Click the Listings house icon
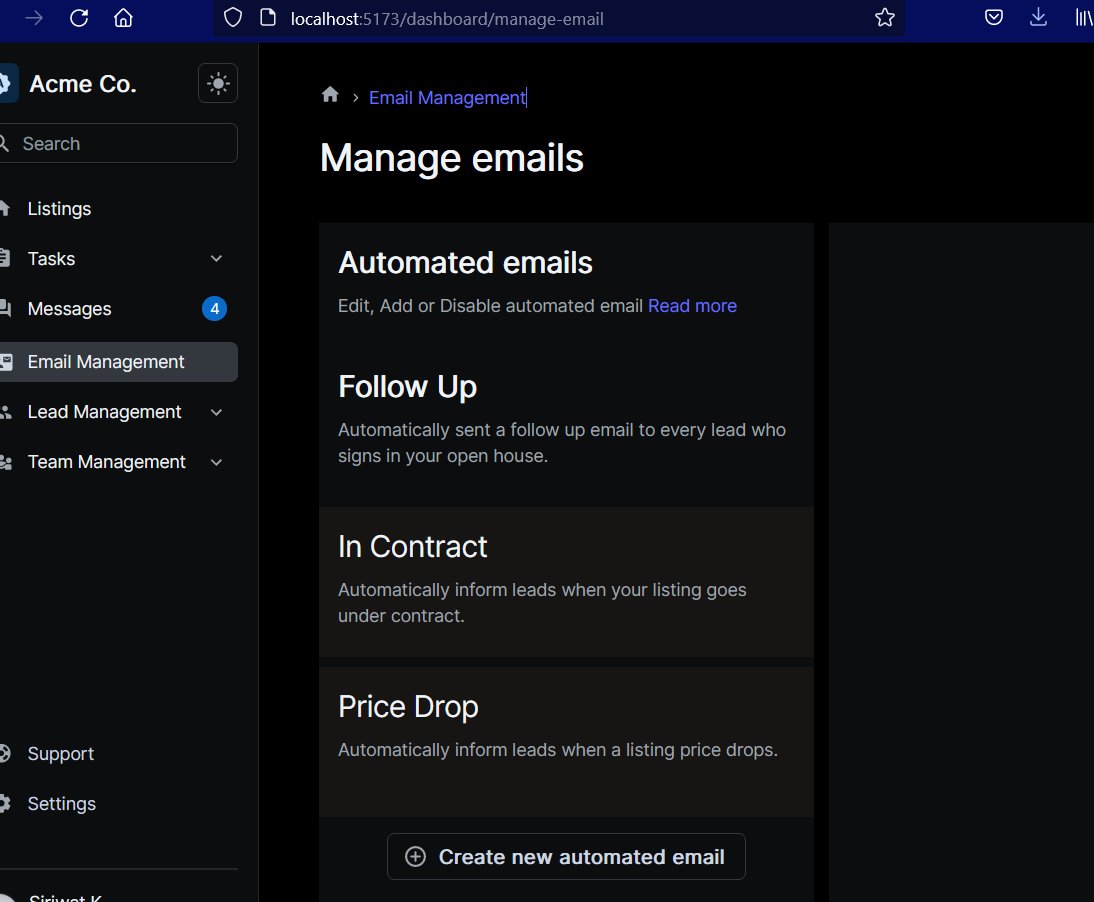The width and height of the screenshot is (1094, 902). (5, 208)
